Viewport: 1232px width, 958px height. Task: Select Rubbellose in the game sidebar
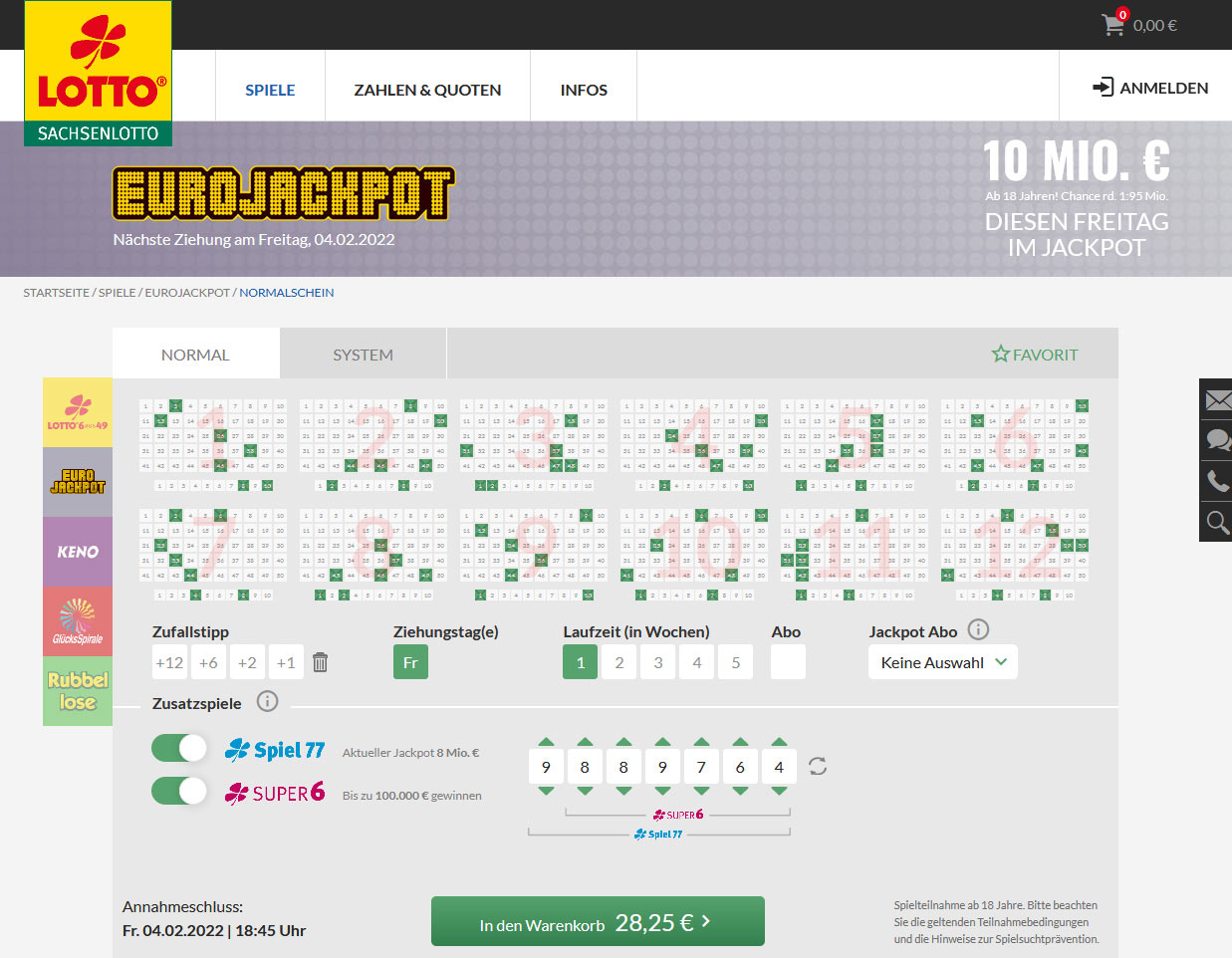point(78,691)
